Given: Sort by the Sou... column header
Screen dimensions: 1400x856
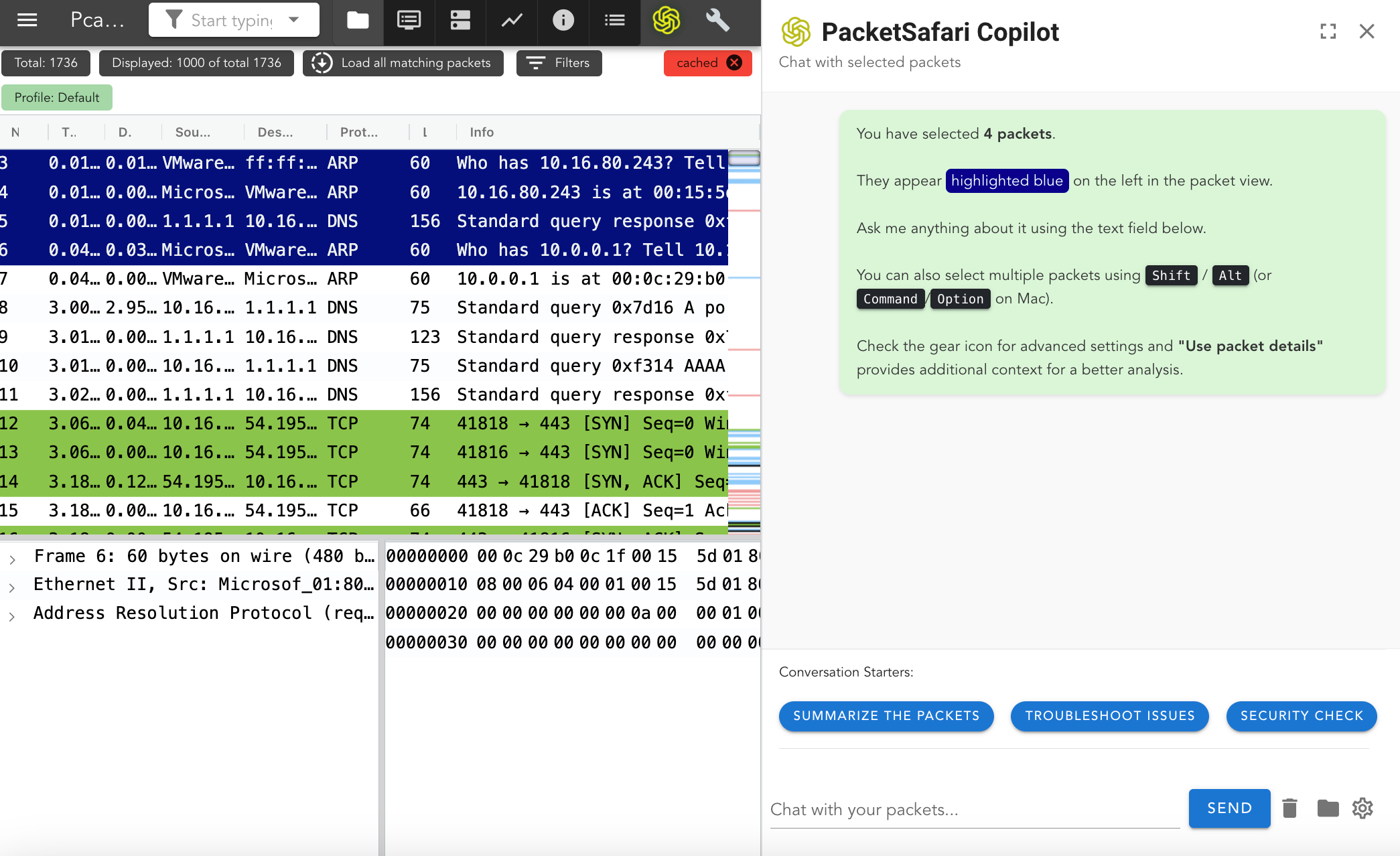Looking at the screenshot, I should 193,133.
